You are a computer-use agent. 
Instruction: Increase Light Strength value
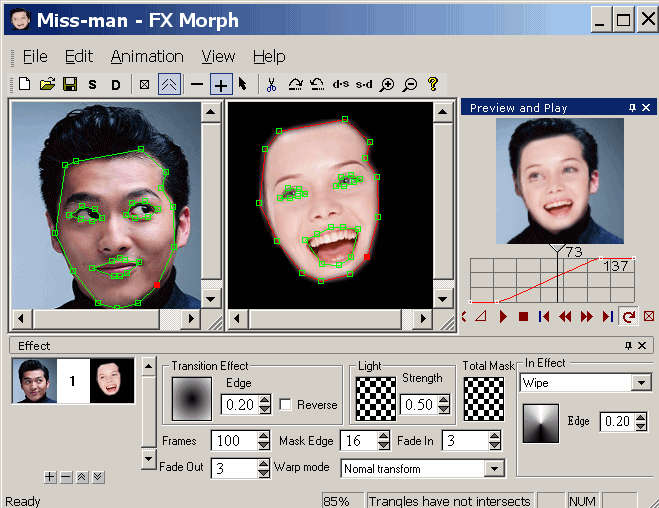pos(444,400)
